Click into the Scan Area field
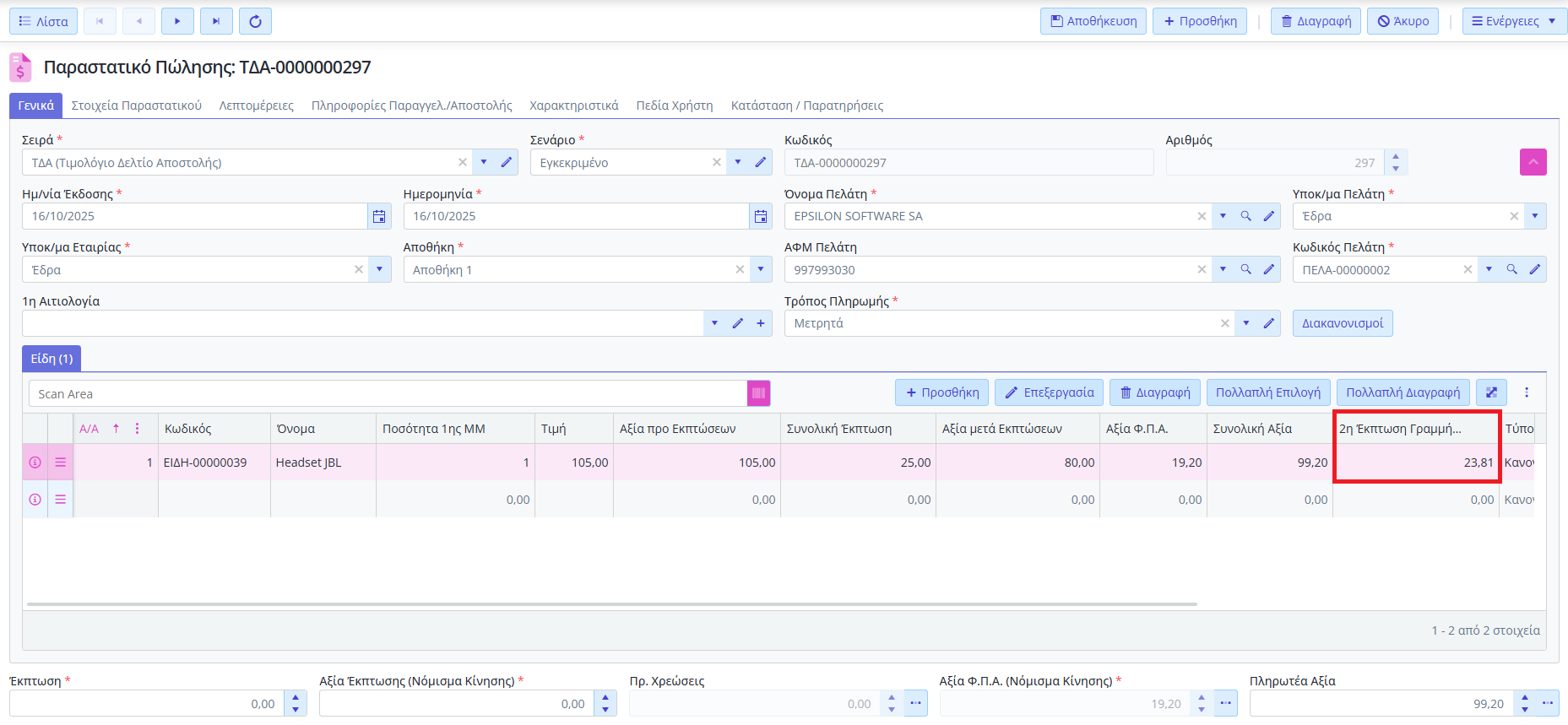1568x725 pixels. click(x=388, y=394)
